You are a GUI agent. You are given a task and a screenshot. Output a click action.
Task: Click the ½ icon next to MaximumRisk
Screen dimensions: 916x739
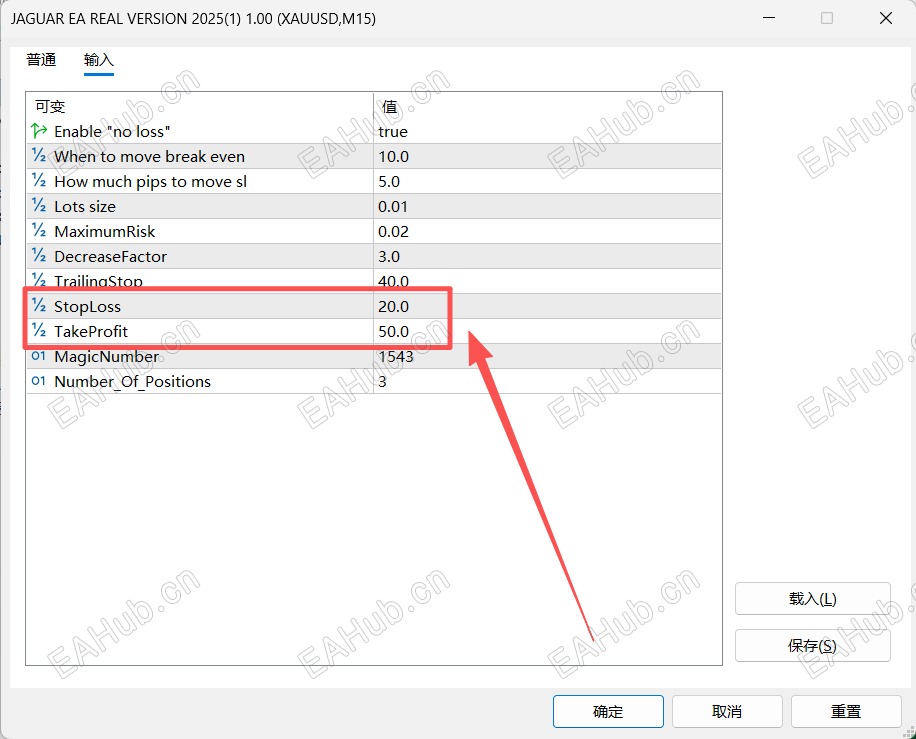coord(39,231)
